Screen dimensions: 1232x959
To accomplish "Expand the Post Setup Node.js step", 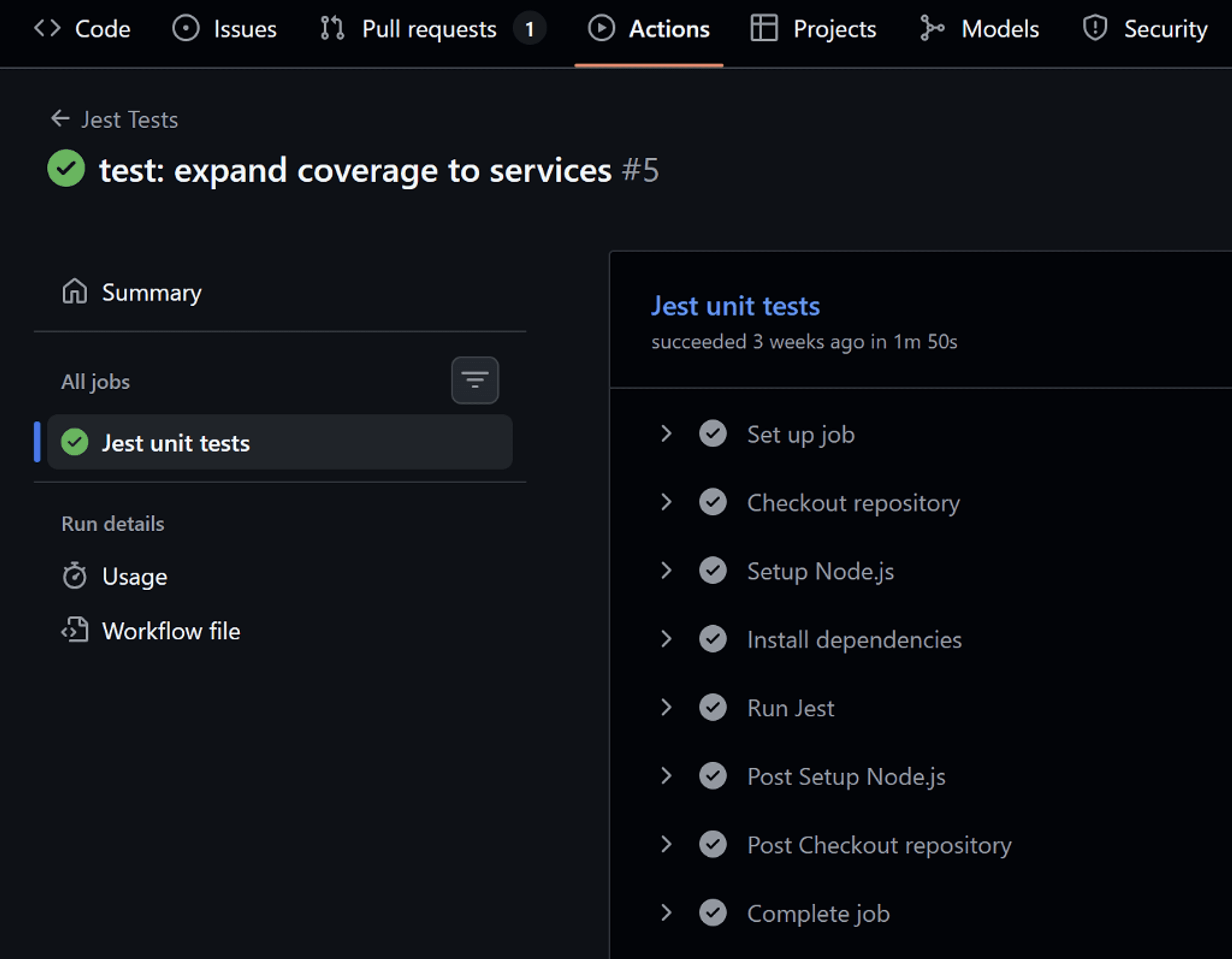I will pyautogui.click(x=666, y=776).
